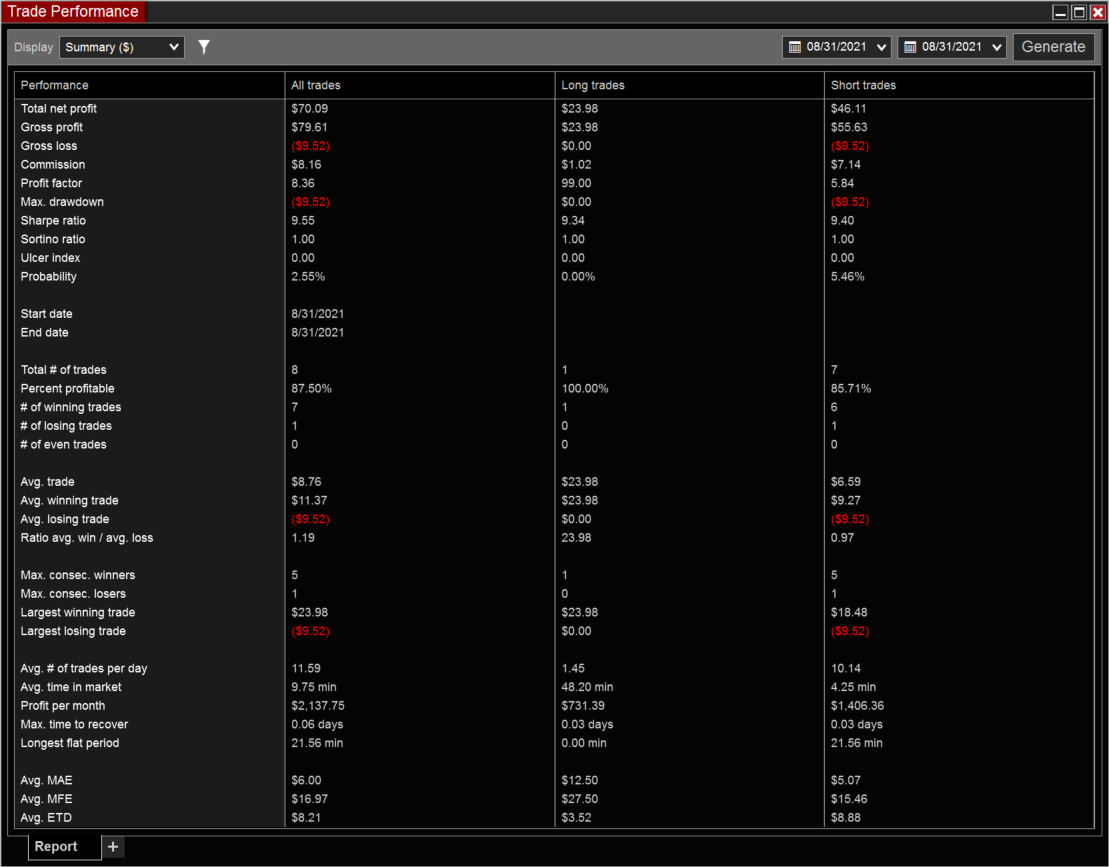Screen dimensions: 1109x867
Task: Minimize the Trade Performance window
Action: (1060, 12)
